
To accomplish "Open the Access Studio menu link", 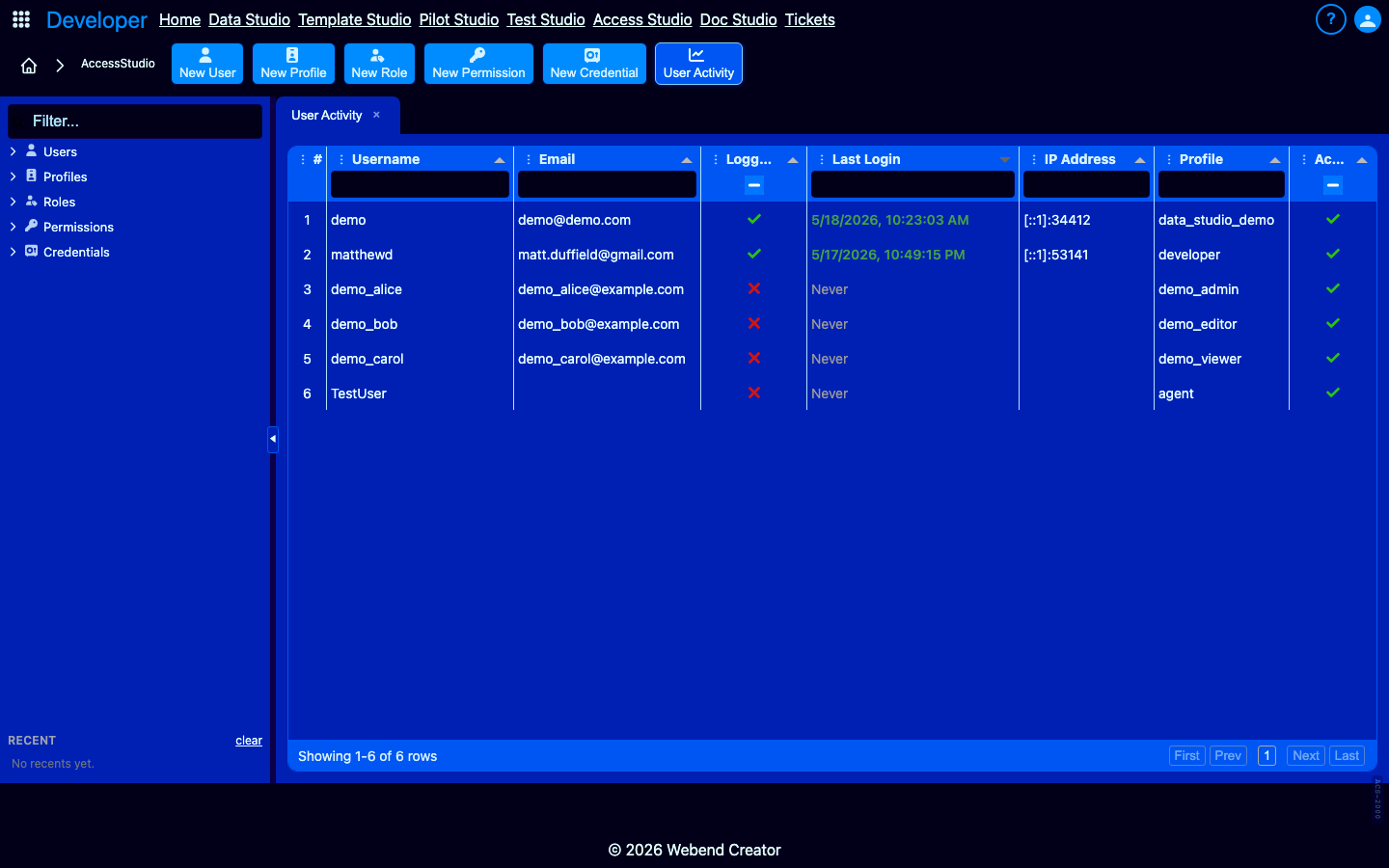I will click(x=642, y=19).
